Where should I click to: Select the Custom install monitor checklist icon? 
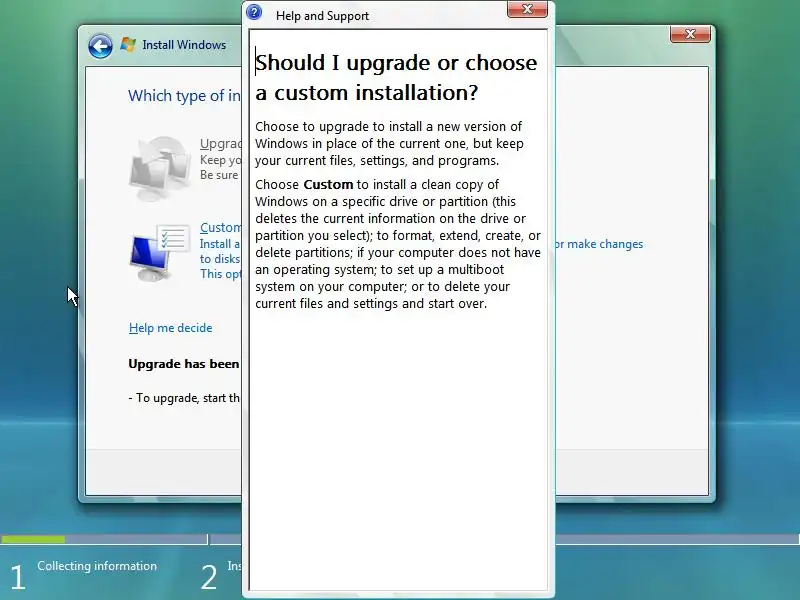coord(159,252)
